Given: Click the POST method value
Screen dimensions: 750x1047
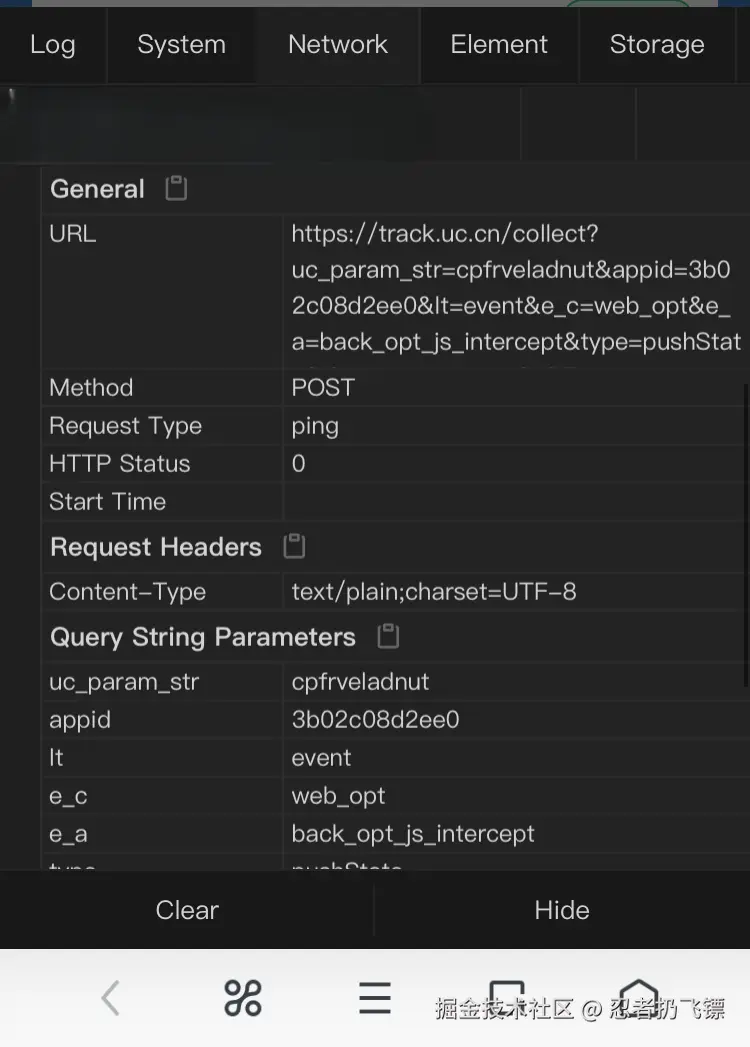Looking at the screenshot, I should [323, 388].
